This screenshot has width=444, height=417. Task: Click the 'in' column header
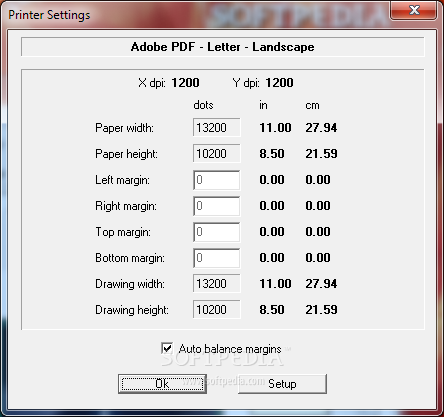point(263,105)
